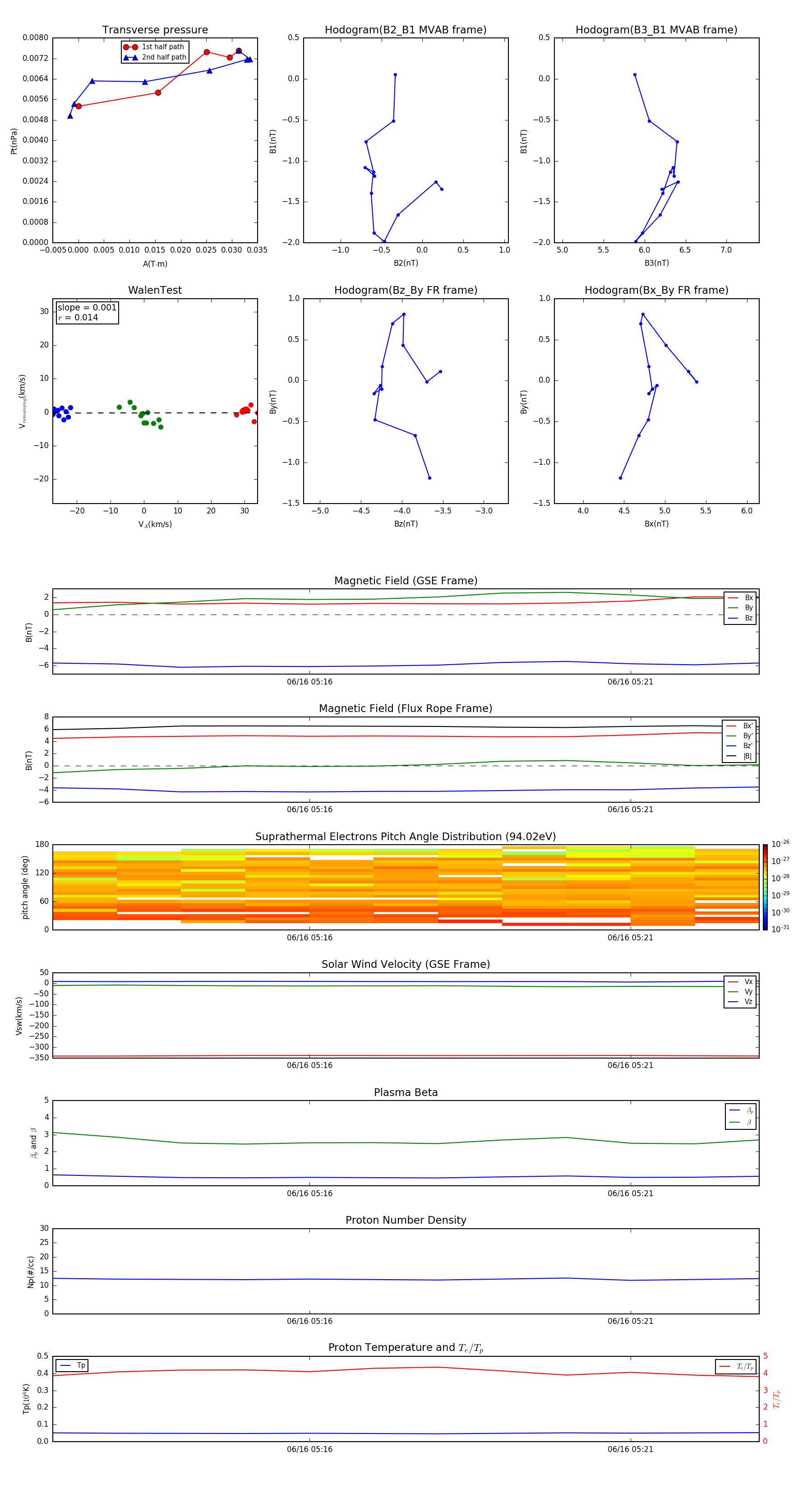
Task: Click the Suprathermal Electrons Pitch Angle title
Action: point(406,837)
